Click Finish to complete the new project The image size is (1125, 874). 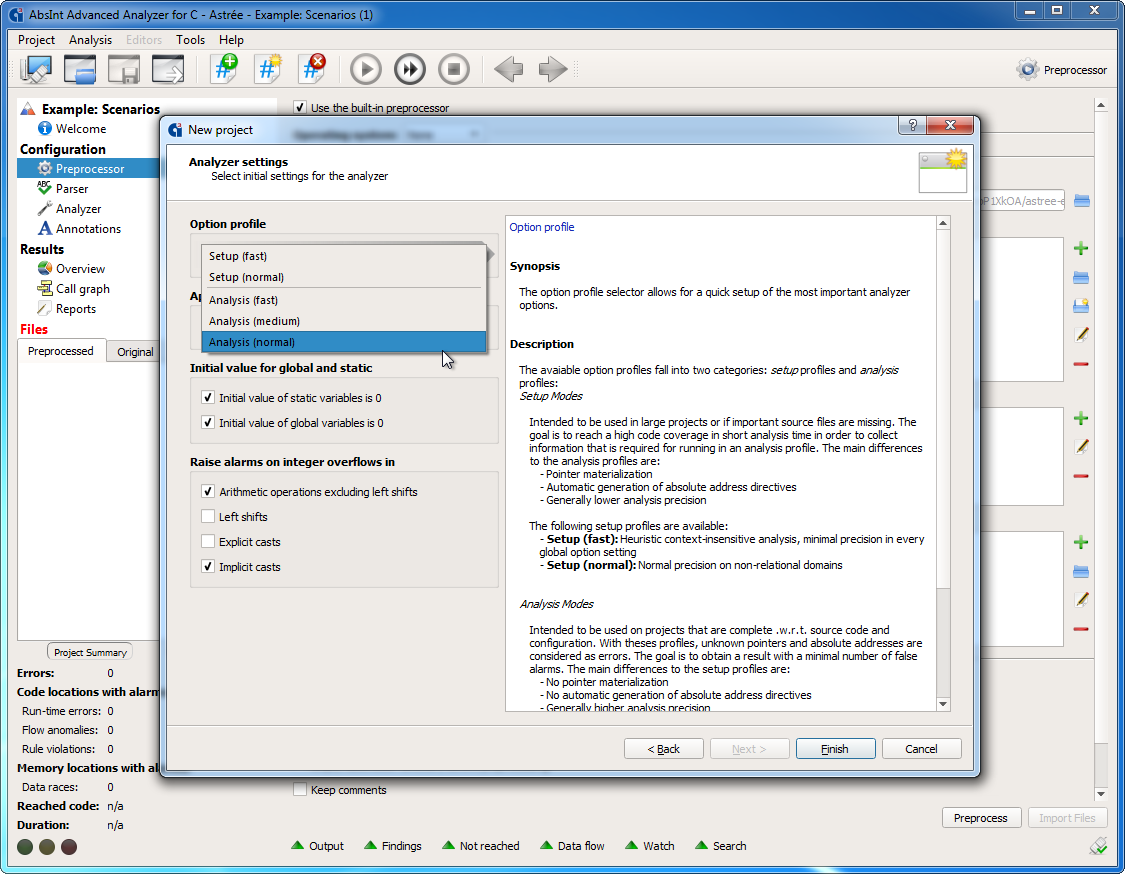click(835, 748)
